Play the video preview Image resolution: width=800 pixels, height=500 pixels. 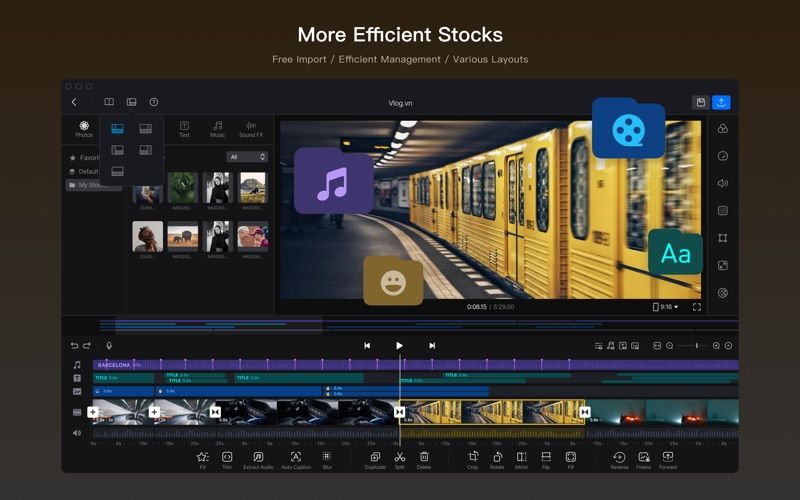[399, 345]
